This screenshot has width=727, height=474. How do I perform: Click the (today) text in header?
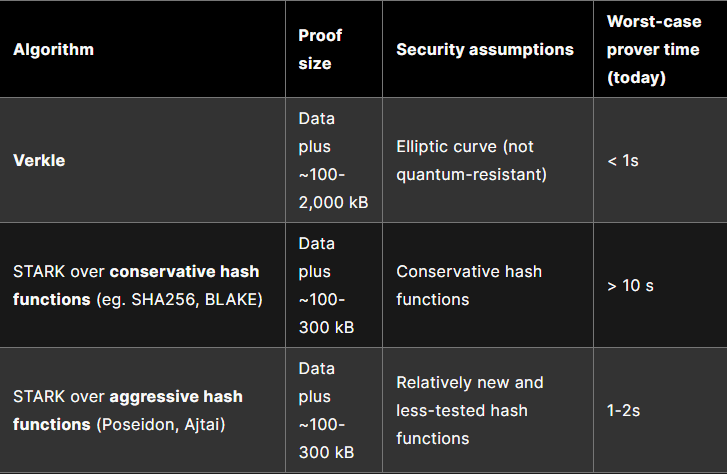pyautogui.click(x=639, y=77)
